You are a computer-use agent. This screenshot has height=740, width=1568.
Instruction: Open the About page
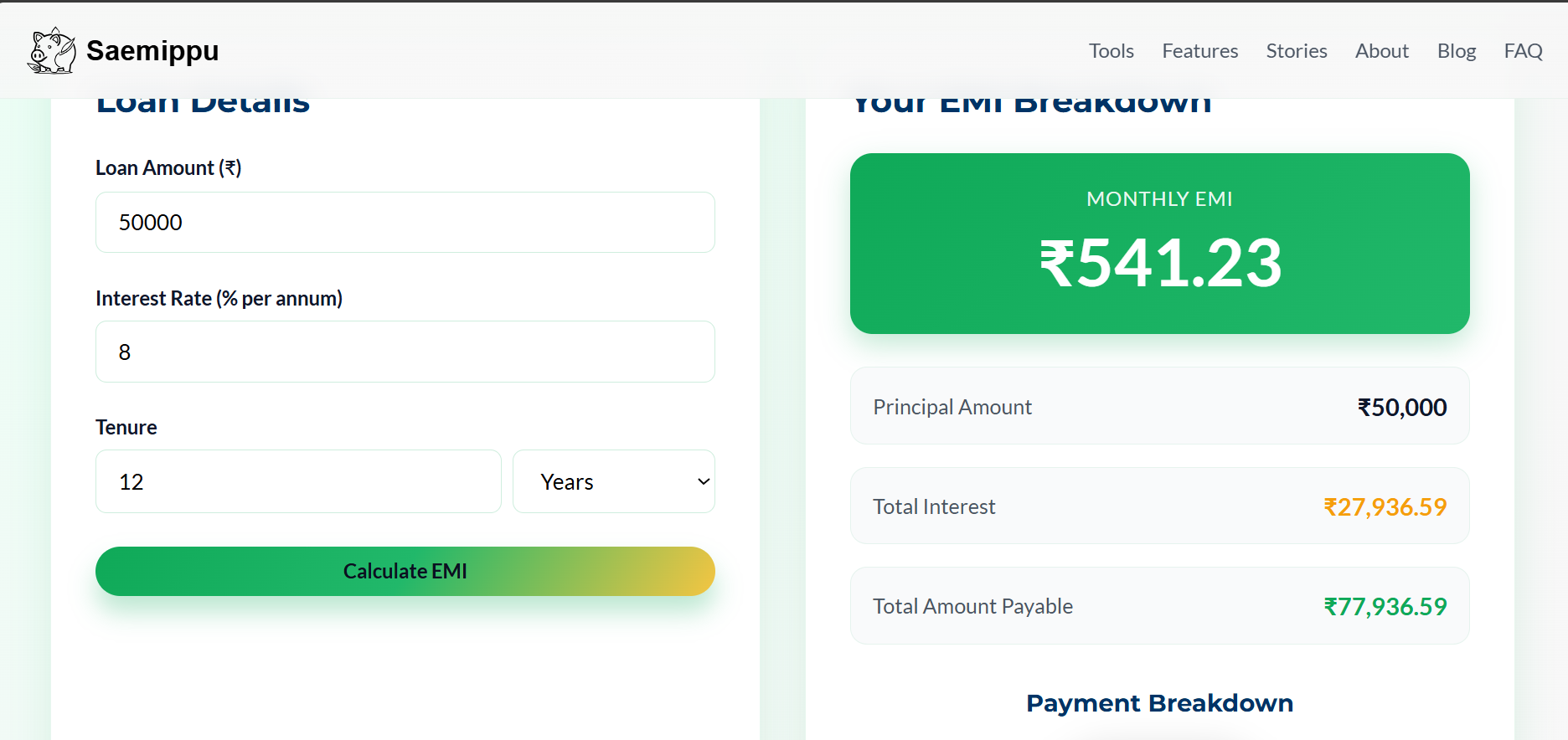coord(1381,50)
